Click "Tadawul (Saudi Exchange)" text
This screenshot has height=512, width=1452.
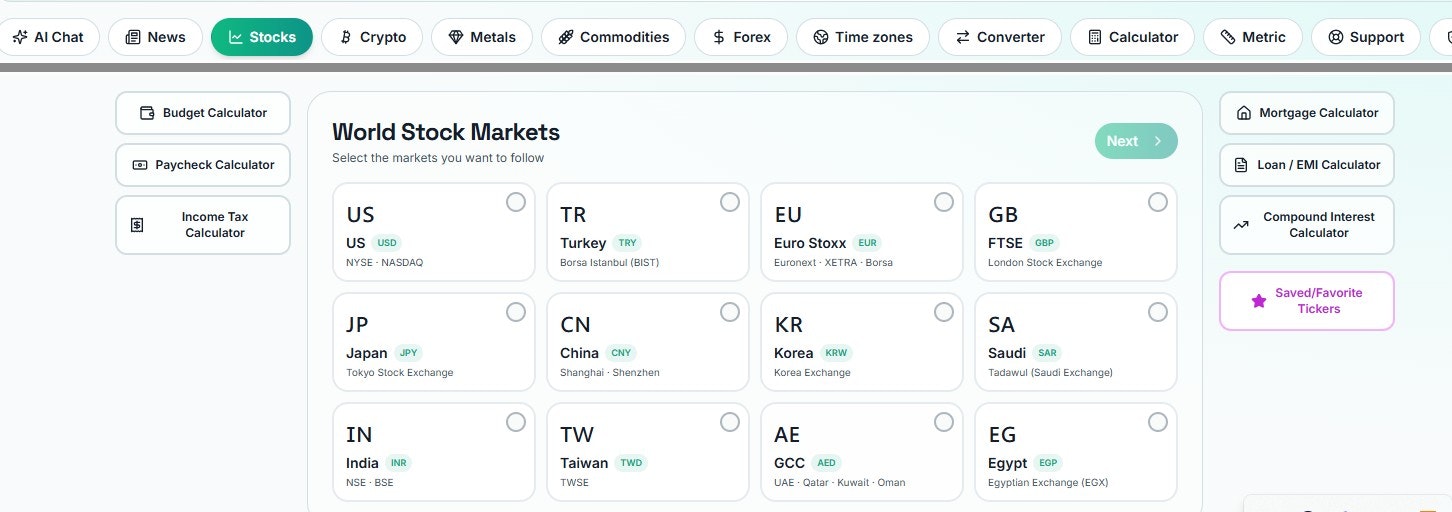(1050, 373)
